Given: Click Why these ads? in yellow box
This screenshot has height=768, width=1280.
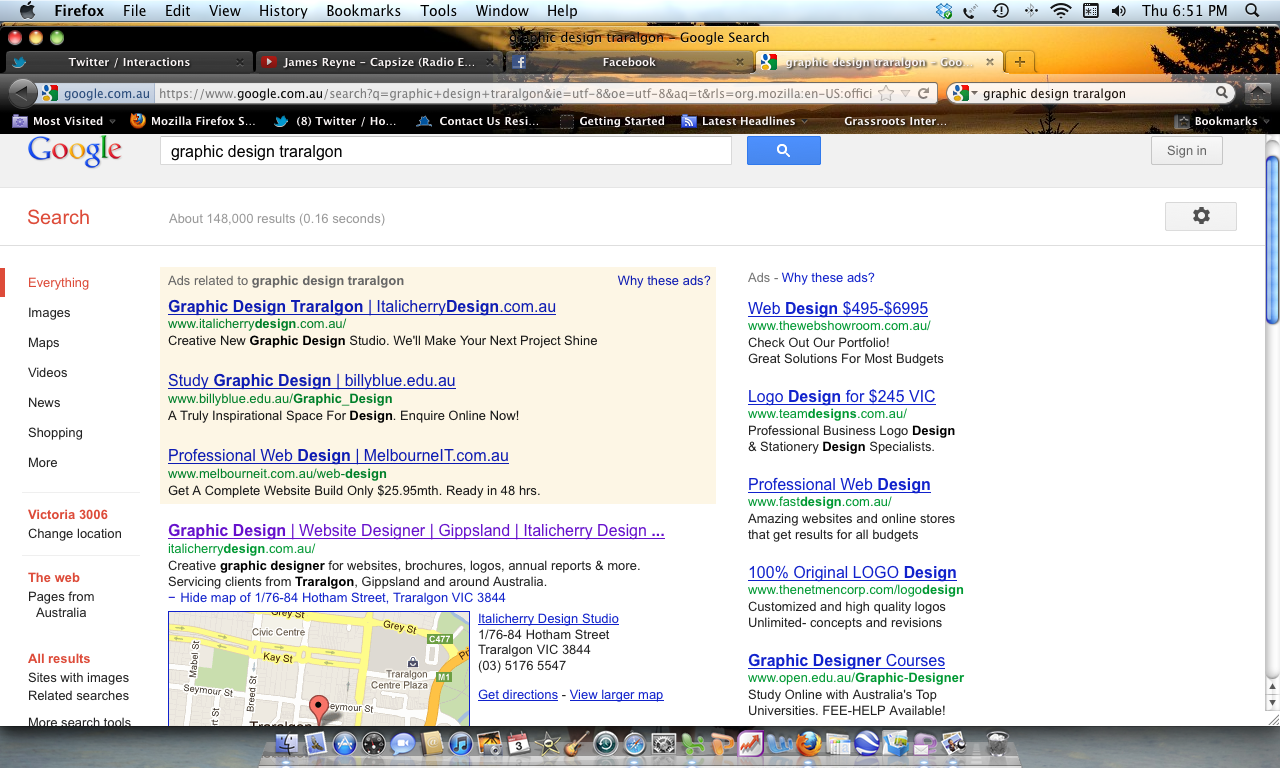Looking at the screenshot, I should 664,281.
